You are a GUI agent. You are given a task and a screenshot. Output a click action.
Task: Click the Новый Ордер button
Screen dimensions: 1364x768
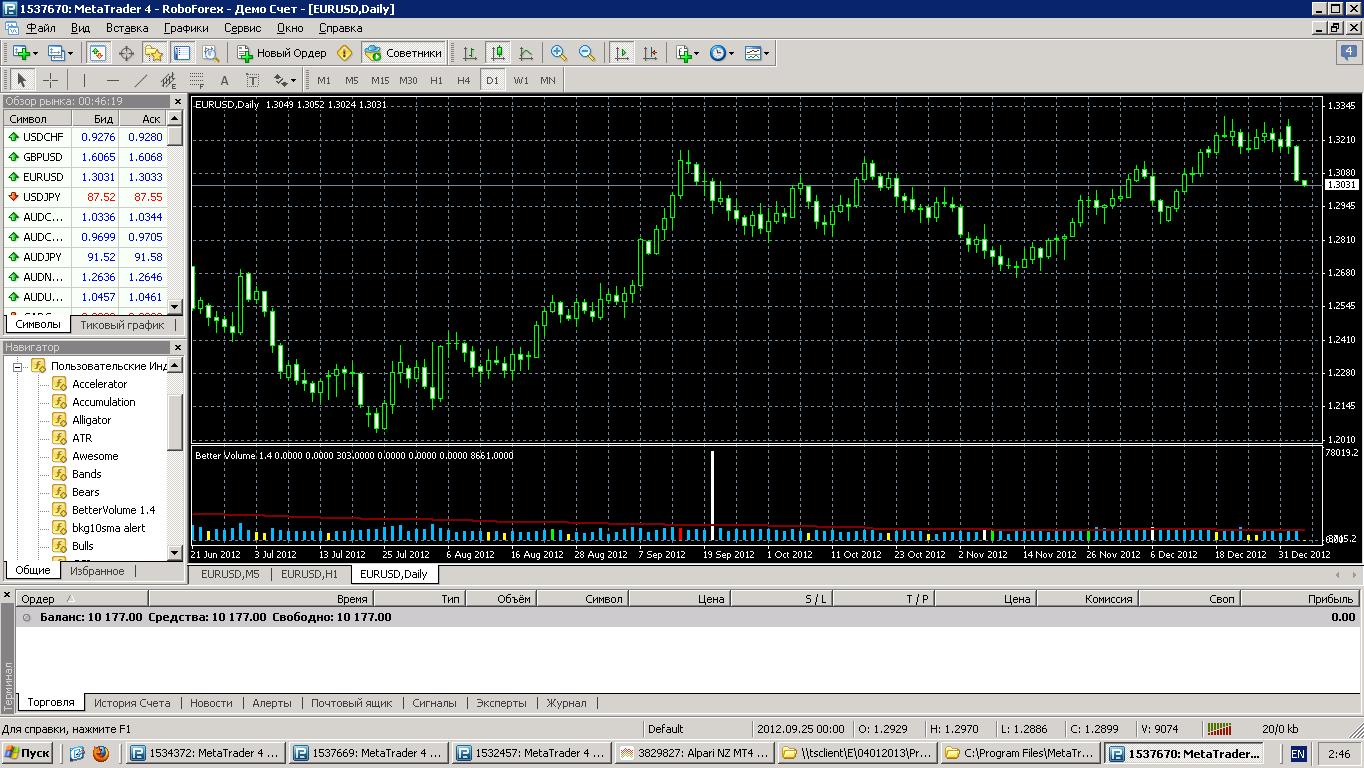point(281,53)
